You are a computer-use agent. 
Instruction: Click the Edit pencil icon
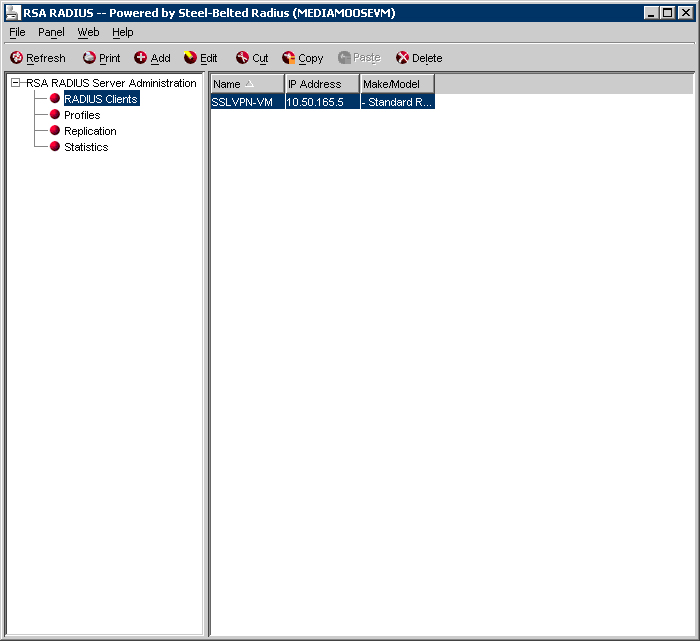[190, 58]
